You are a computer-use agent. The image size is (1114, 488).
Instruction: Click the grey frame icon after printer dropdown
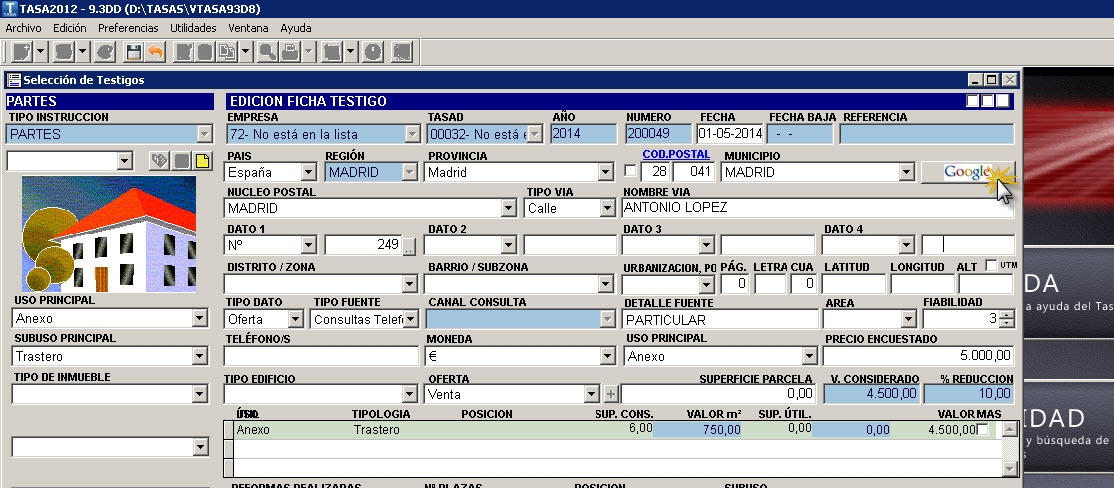click(x=332, y=52)
